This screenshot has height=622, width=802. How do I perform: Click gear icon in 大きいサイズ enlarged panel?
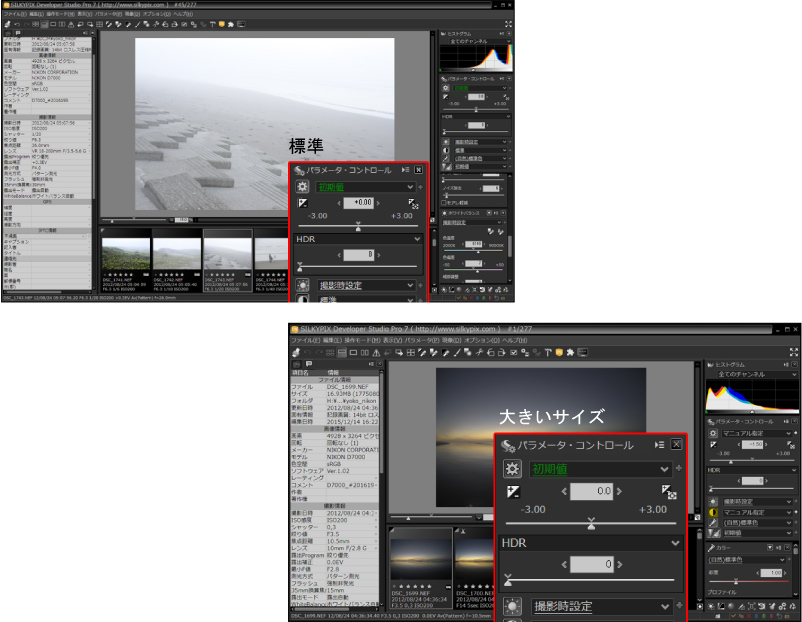(512, 469)
